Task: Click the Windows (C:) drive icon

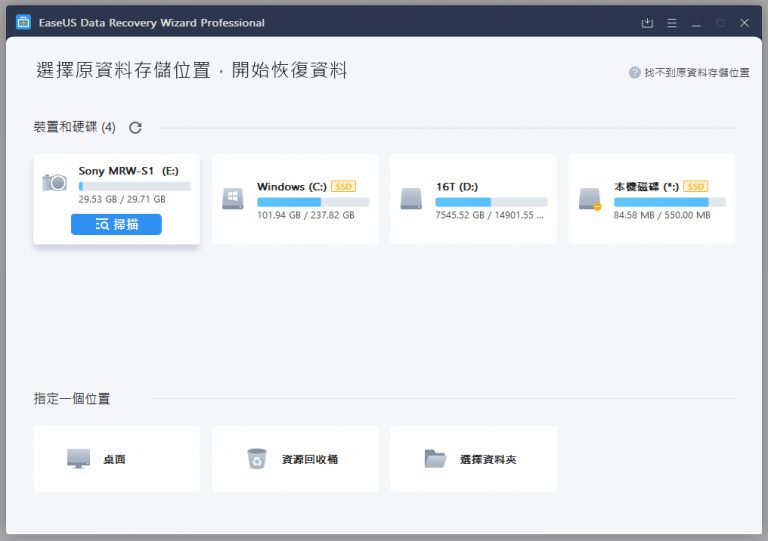Action: click(x=233, y=198)
